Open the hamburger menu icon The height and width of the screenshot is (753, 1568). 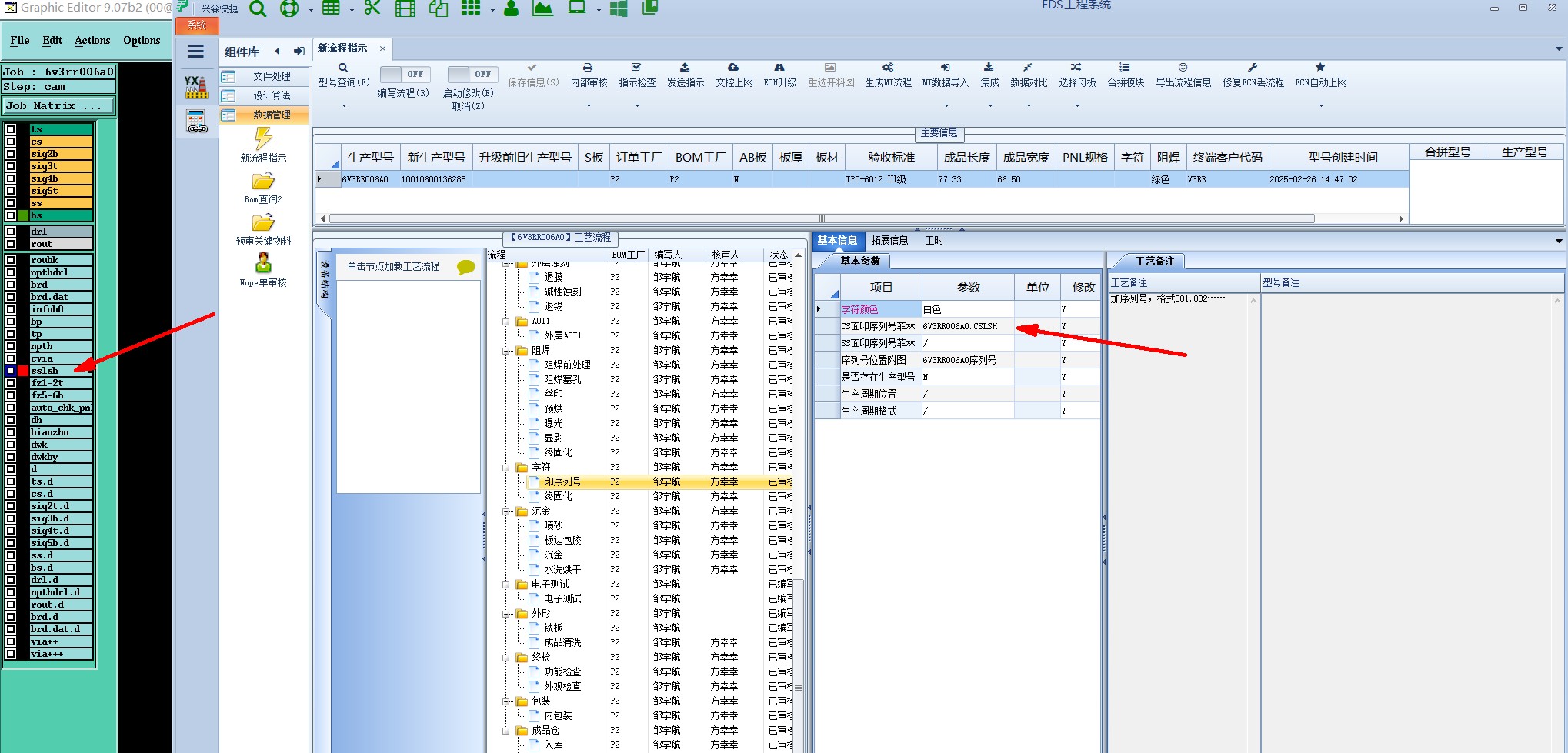[x=195, y=52]
